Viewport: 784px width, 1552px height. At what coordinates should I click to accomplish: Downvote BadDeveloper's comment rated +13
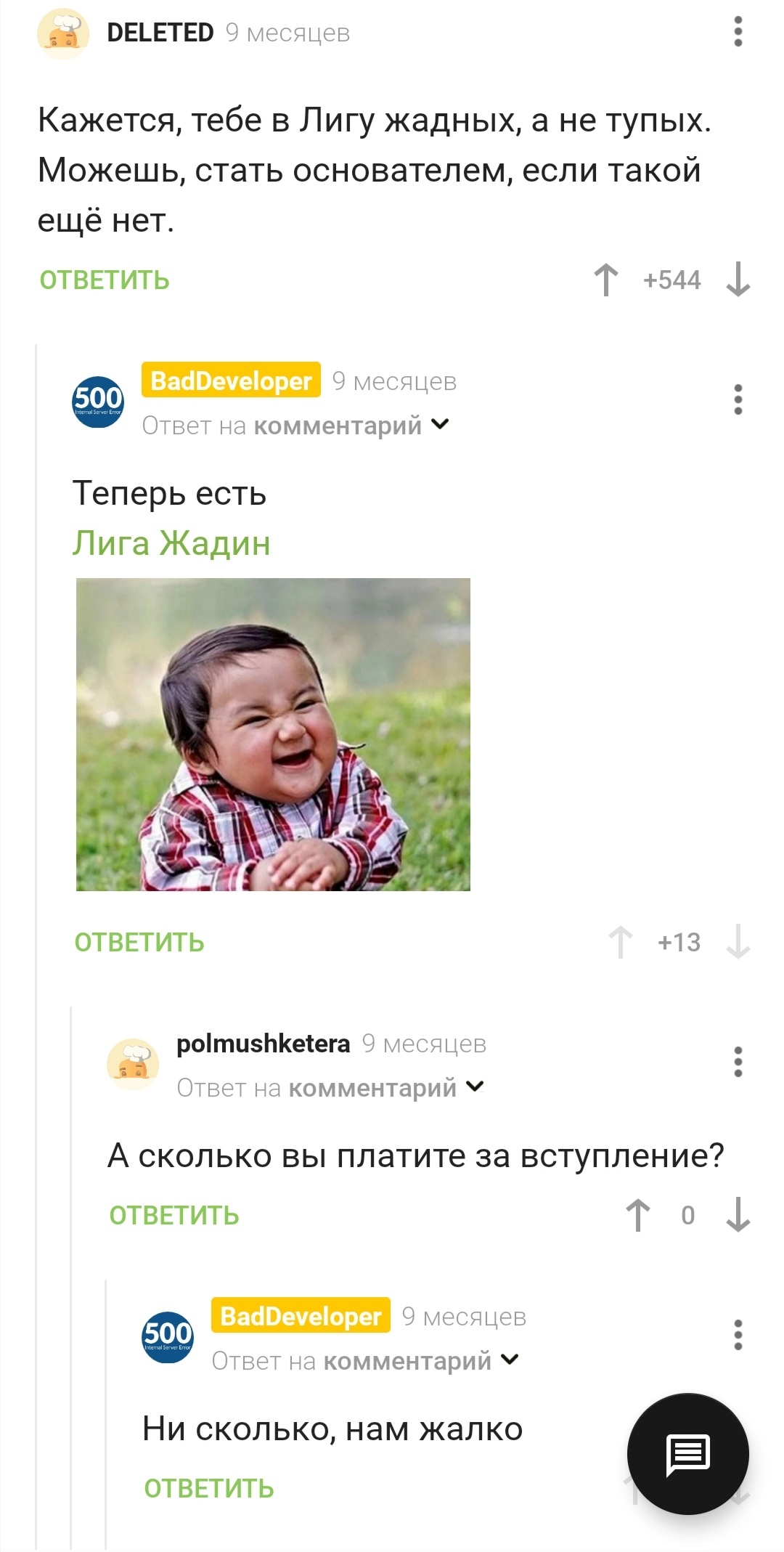[x=738, y=942]
